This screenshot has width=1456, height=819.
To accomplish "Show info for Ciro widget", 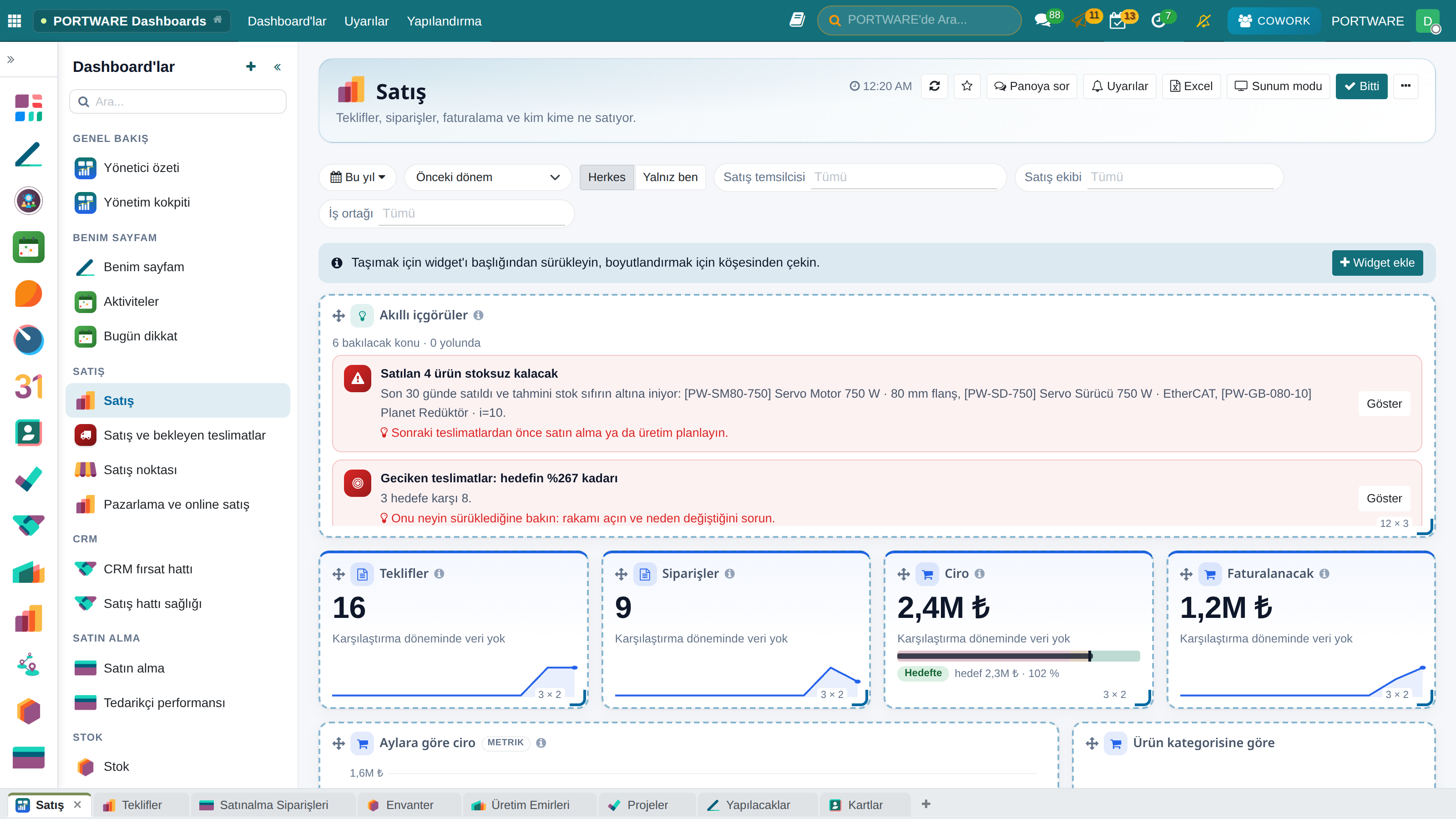I will pyautogui.click(x=980, y=574).
